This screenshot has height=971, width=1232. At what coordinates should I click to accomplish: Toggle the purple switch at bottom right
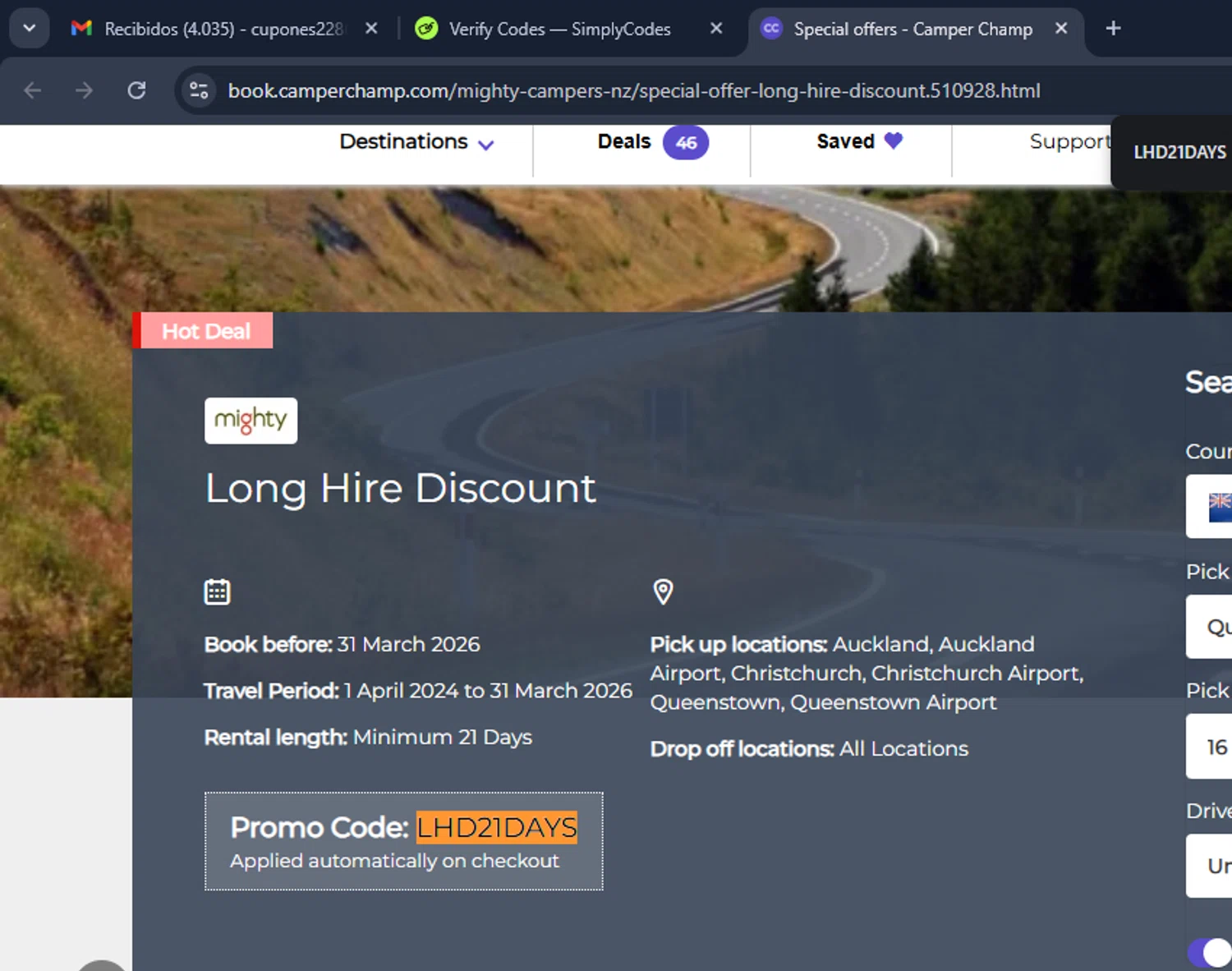(1211, 953)
